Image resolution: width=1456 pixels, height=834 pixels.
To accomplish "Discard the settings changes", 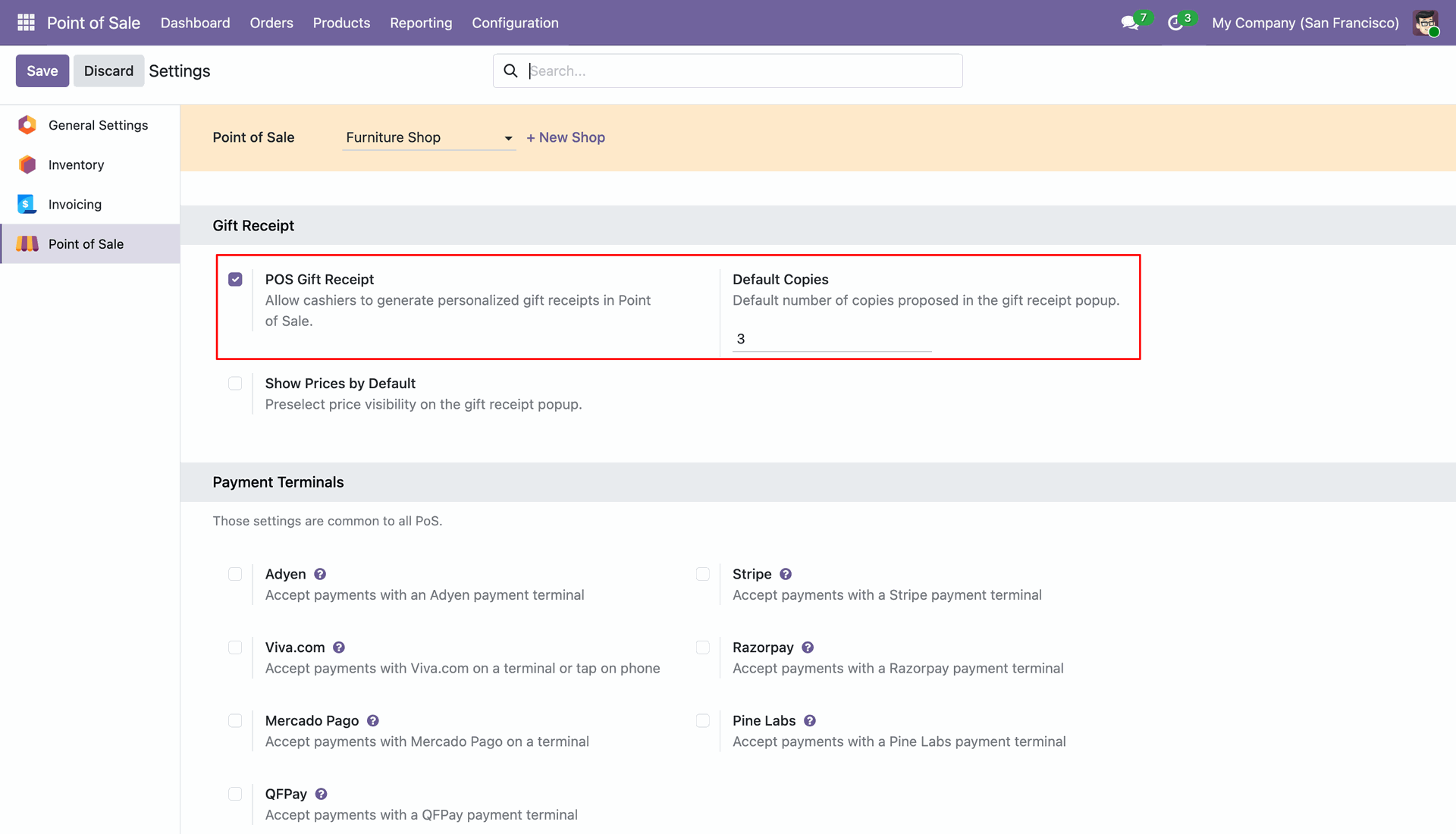I will 108,71.
